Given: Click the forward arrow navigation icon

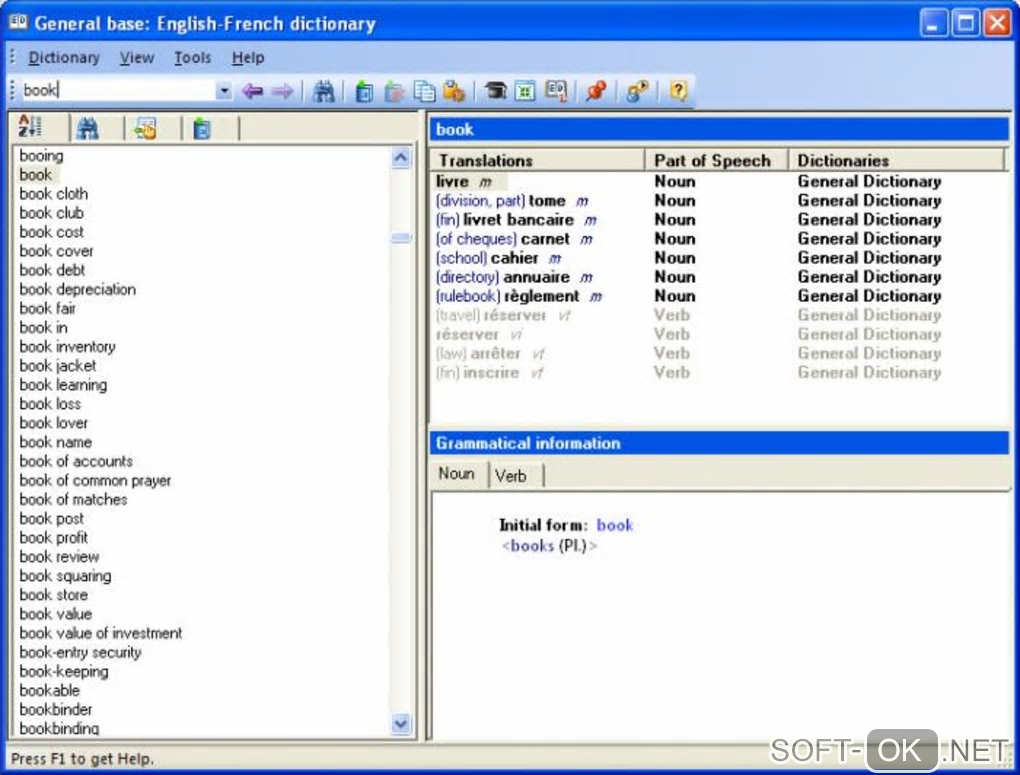Looking at the screenshot, I should [x=282, y=91].
